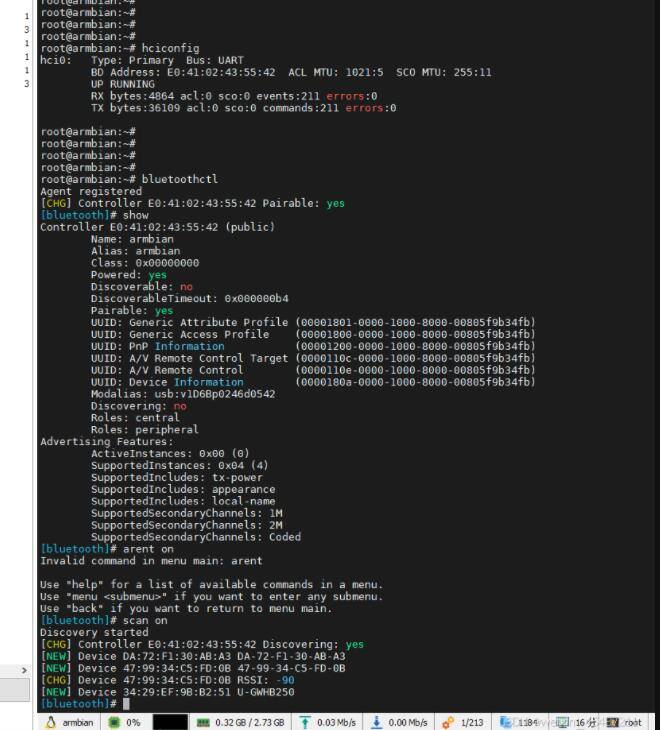
Task: Click 'SupportedIncludes: tx-power' line
Action: coord(177,477)
